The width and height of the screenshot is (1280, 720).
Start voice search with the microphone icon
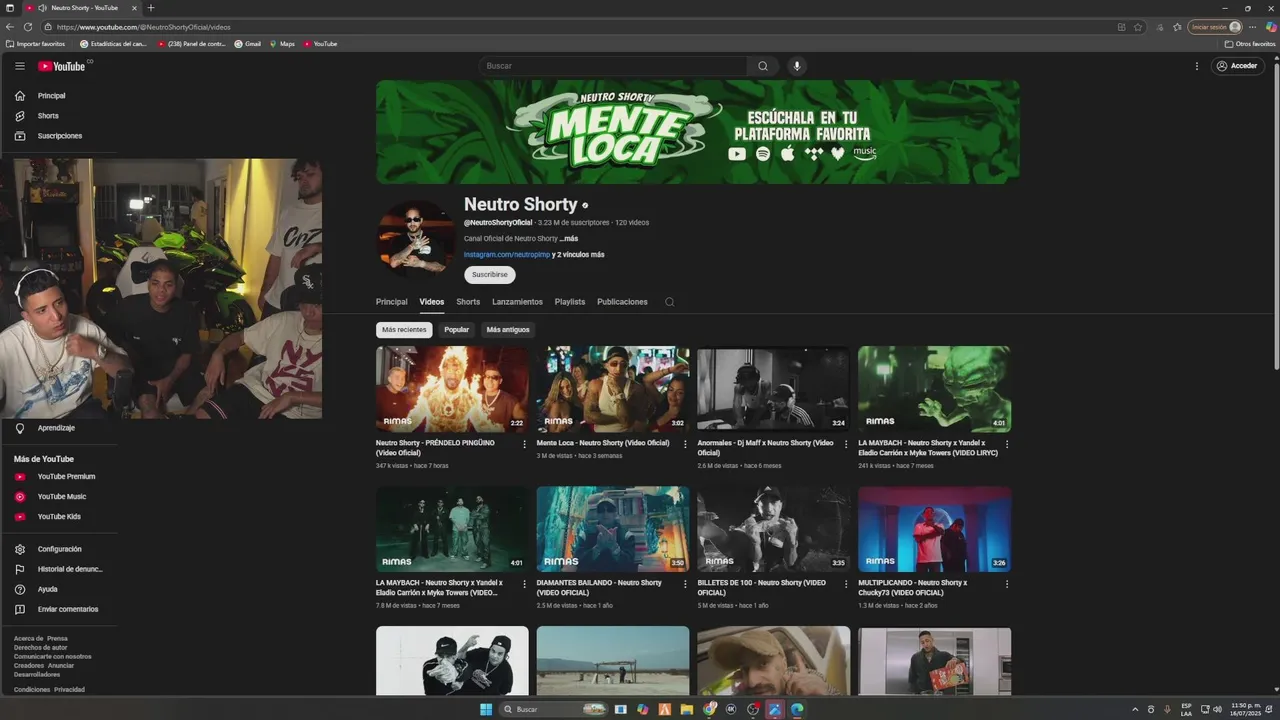click(x=797, y=66)
